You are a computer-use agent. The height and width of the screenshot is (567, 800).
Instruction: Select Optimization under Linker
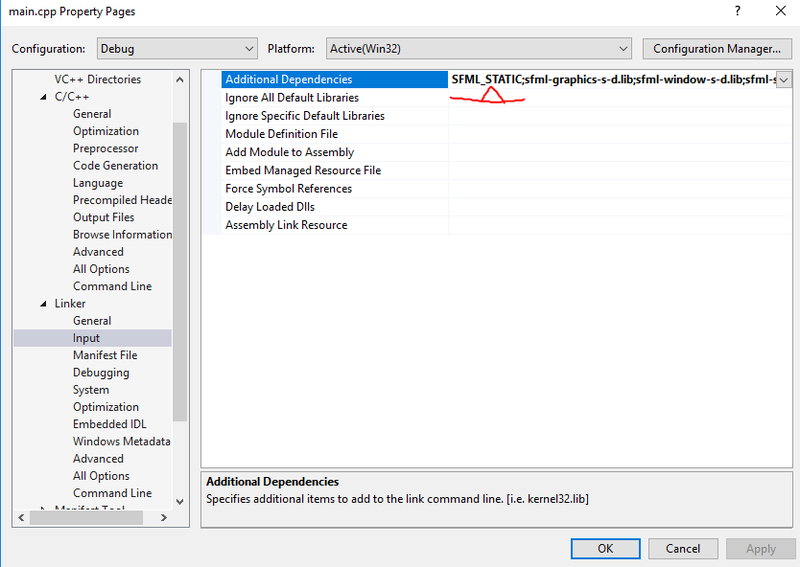tap(106, 407)
